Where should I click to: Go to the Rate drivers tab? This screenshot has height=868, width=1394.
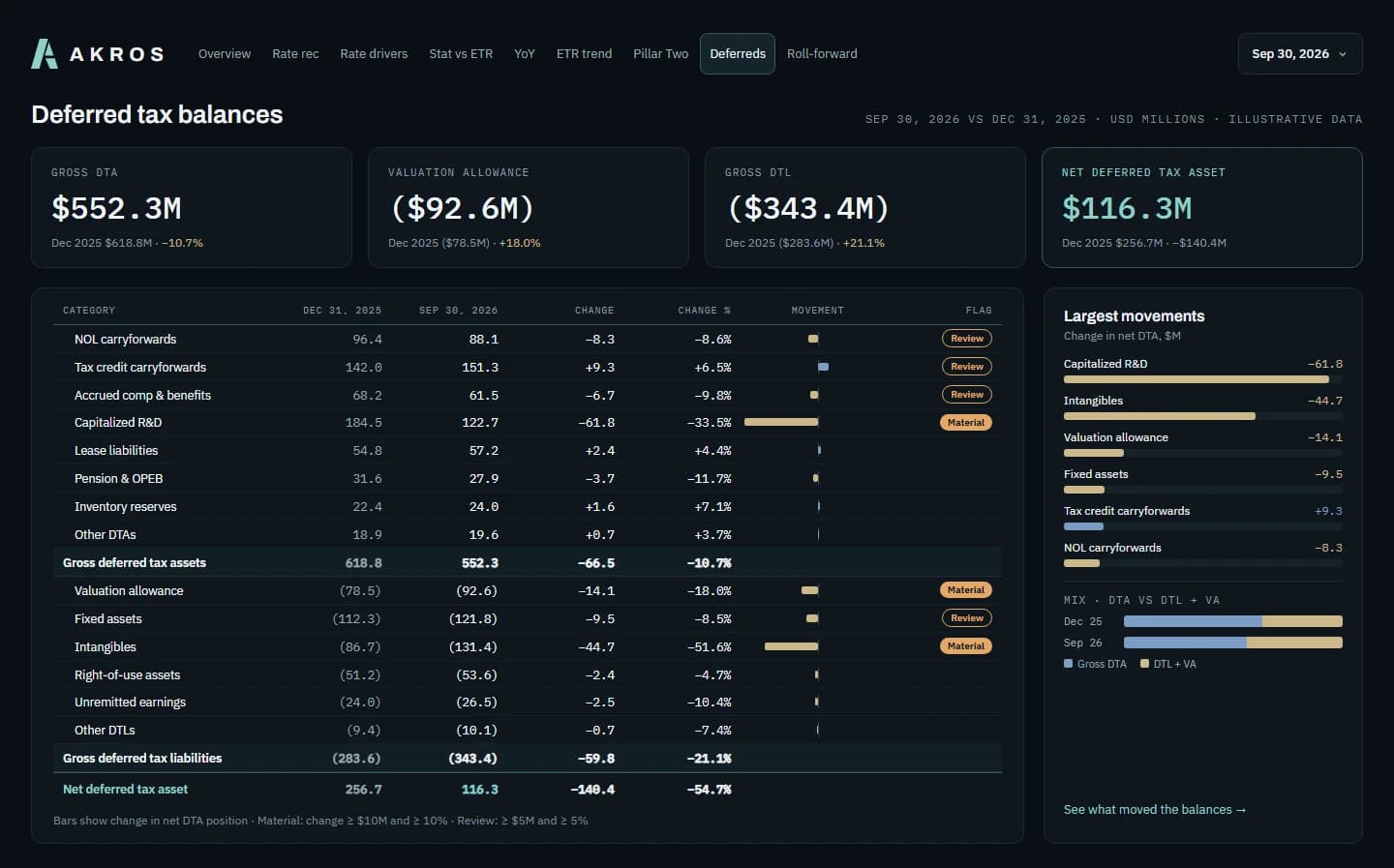point(374,54)
